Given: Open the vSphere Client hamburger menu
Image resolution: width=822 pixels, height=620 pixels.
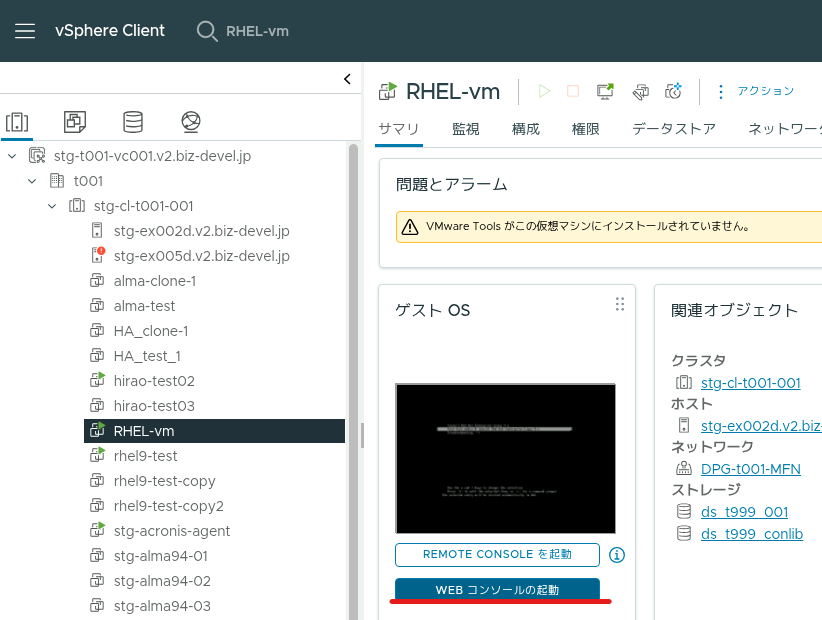Looking at the screenshot, I should (x=25, y=31).
